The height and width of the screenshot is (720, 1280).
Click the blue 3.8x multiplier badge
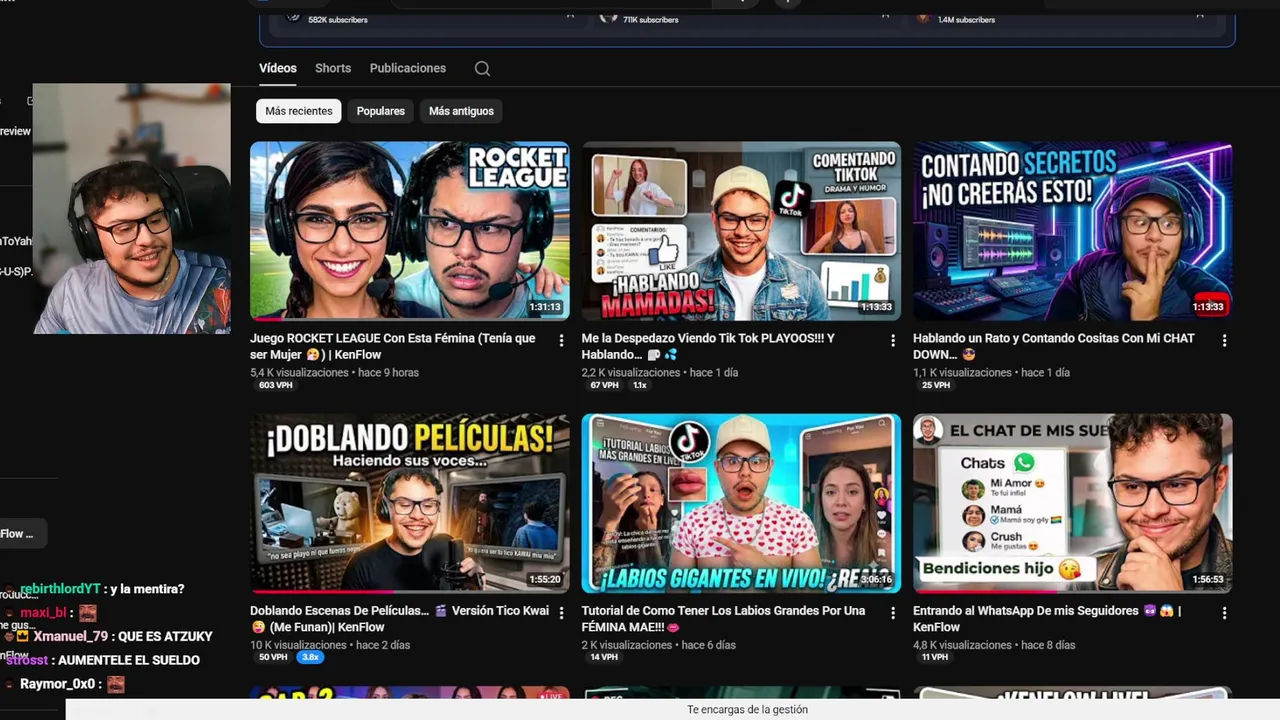310,657
